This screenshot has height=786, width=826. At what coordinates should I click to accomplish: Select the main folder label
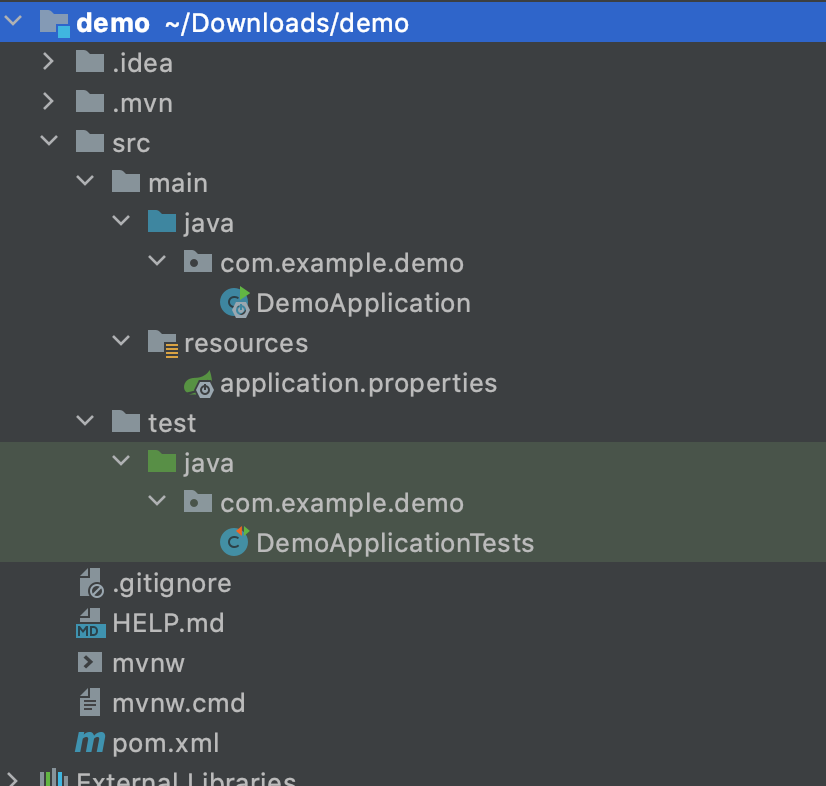tap(178, 183)
